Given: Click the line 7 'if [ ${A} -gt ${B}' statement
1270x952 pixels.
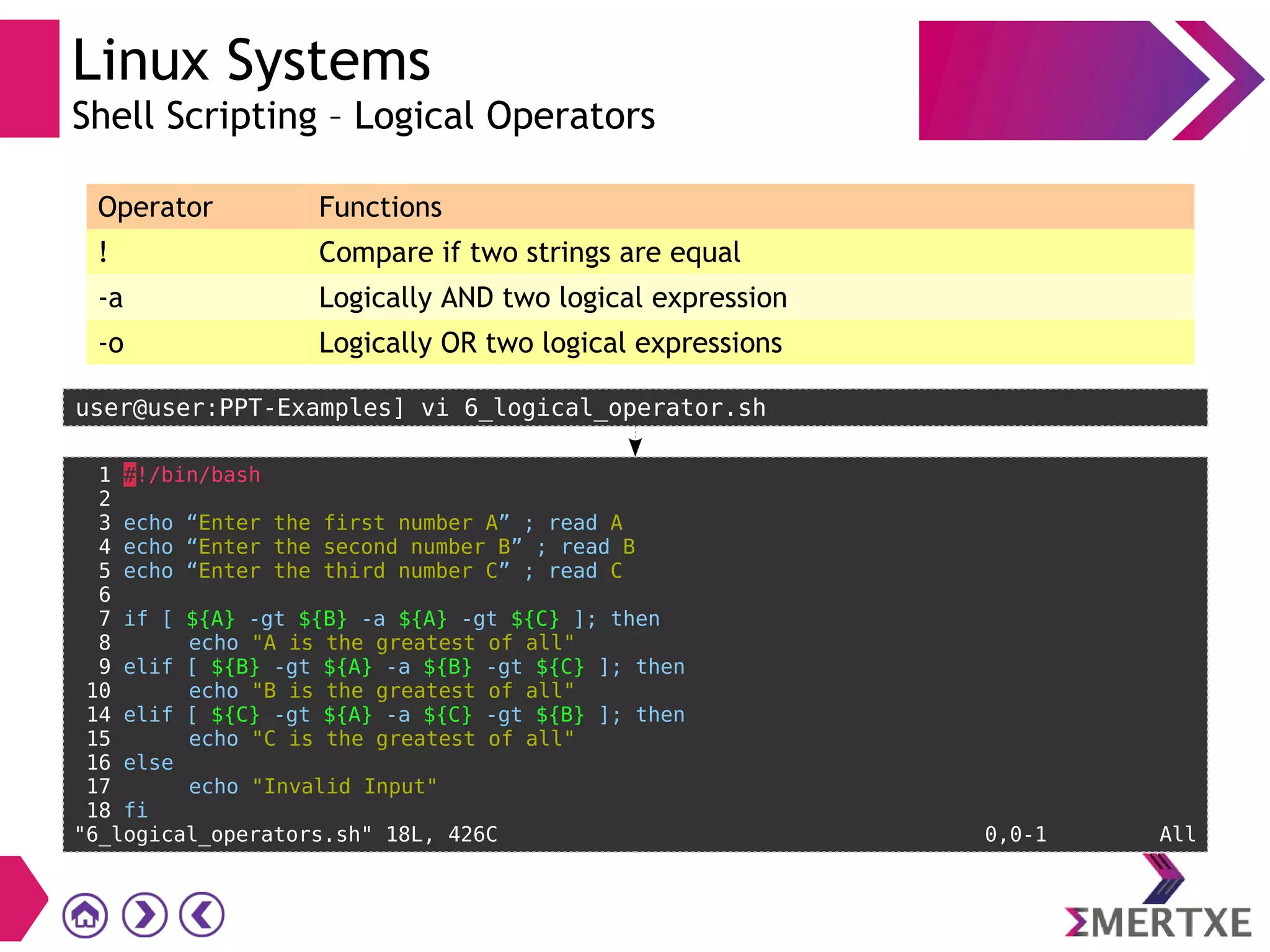Looking at the screenshot, I should coord(391,619).
